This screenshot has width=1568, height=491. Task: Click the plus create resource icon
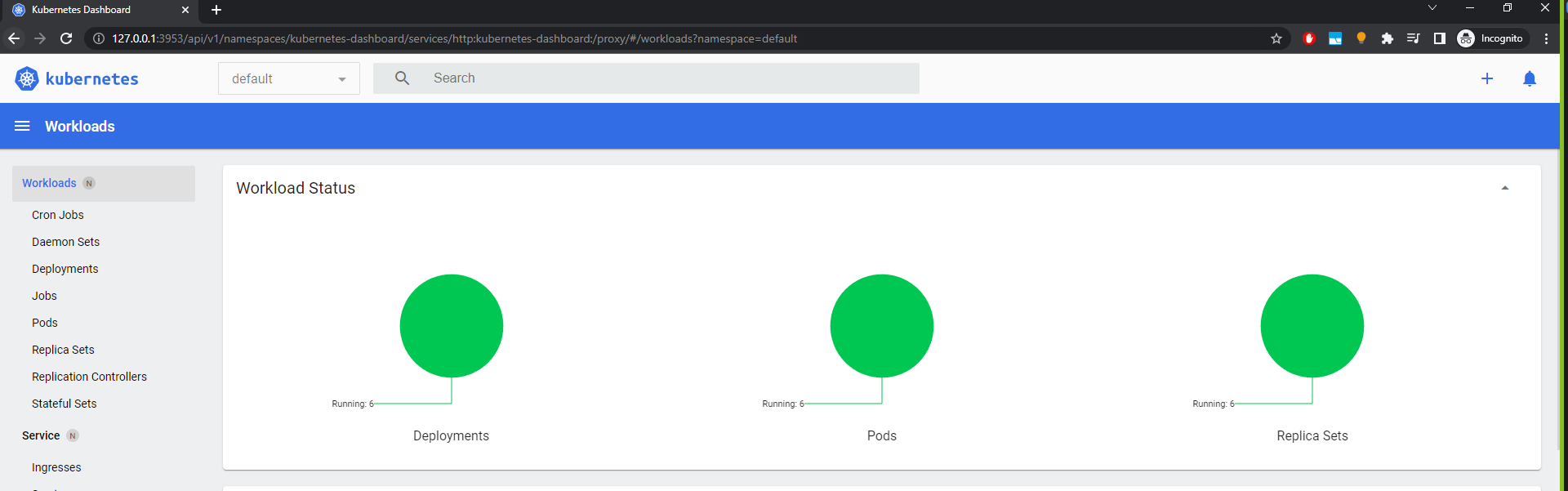[x=1487, y=78]
